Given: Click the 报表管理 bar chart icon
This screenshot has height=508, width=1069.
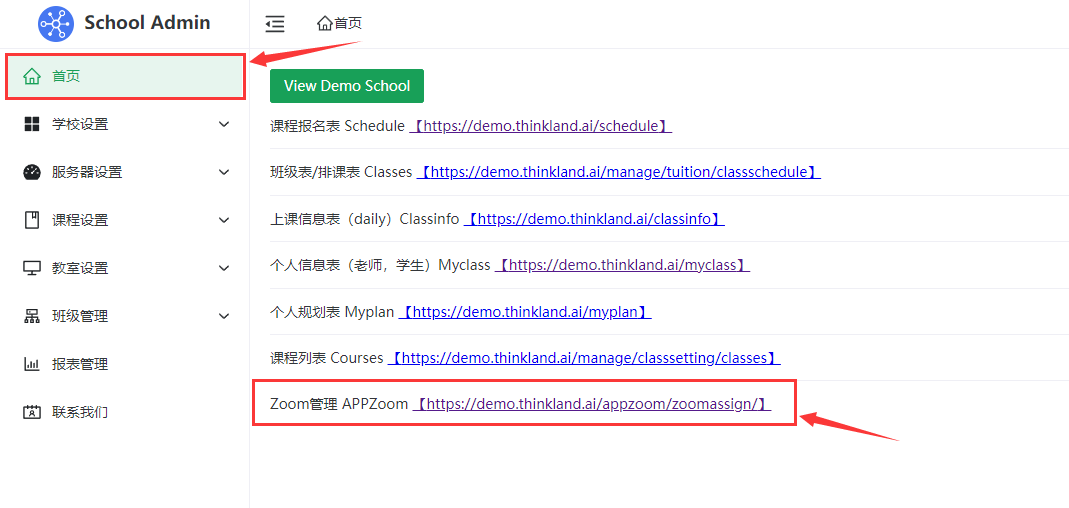Looking at the screenshot, I should pos(32,364).
